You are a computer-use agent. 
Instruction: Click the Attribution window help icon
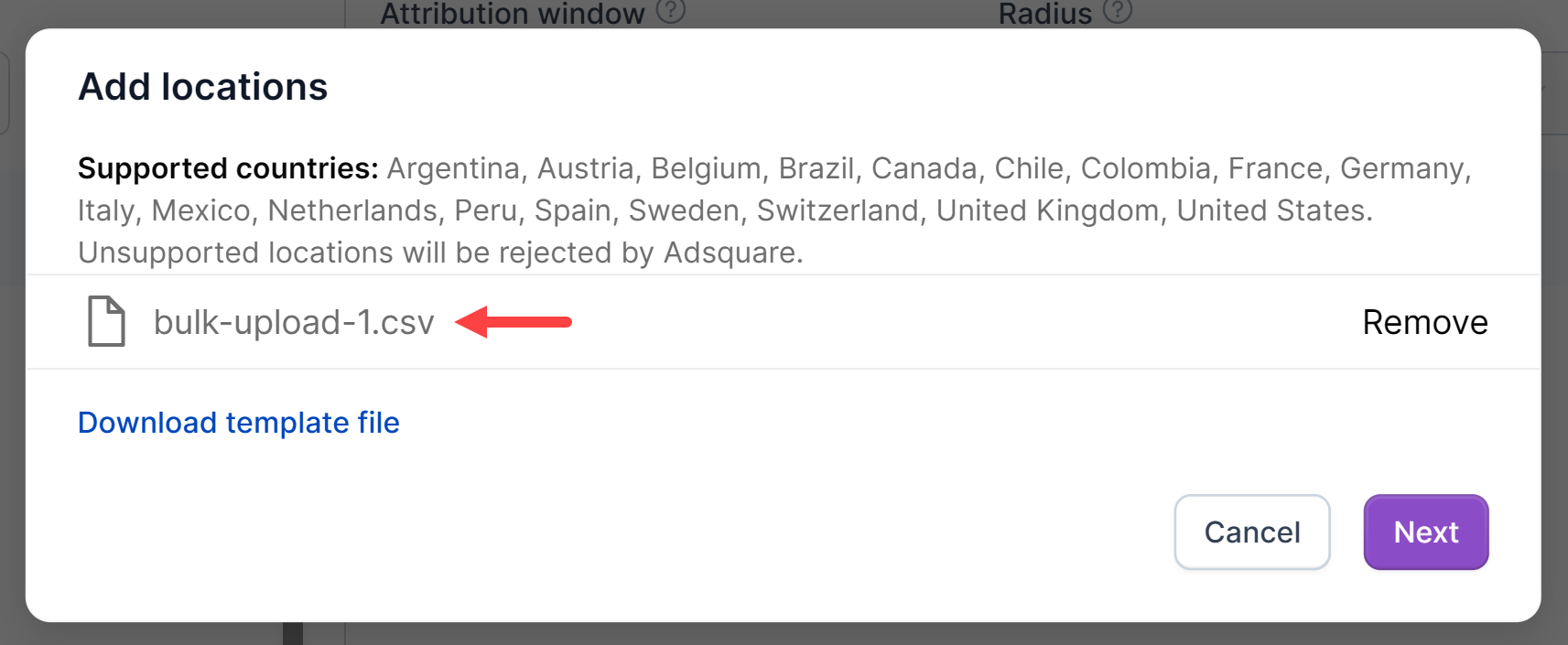(x=671, y=11)
